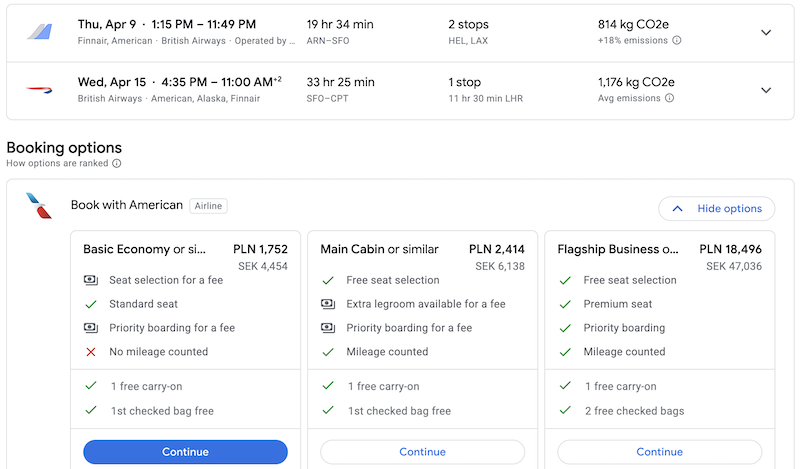Click the red X beside No mileage counted
800x469 pixels.
click(91, 352)
